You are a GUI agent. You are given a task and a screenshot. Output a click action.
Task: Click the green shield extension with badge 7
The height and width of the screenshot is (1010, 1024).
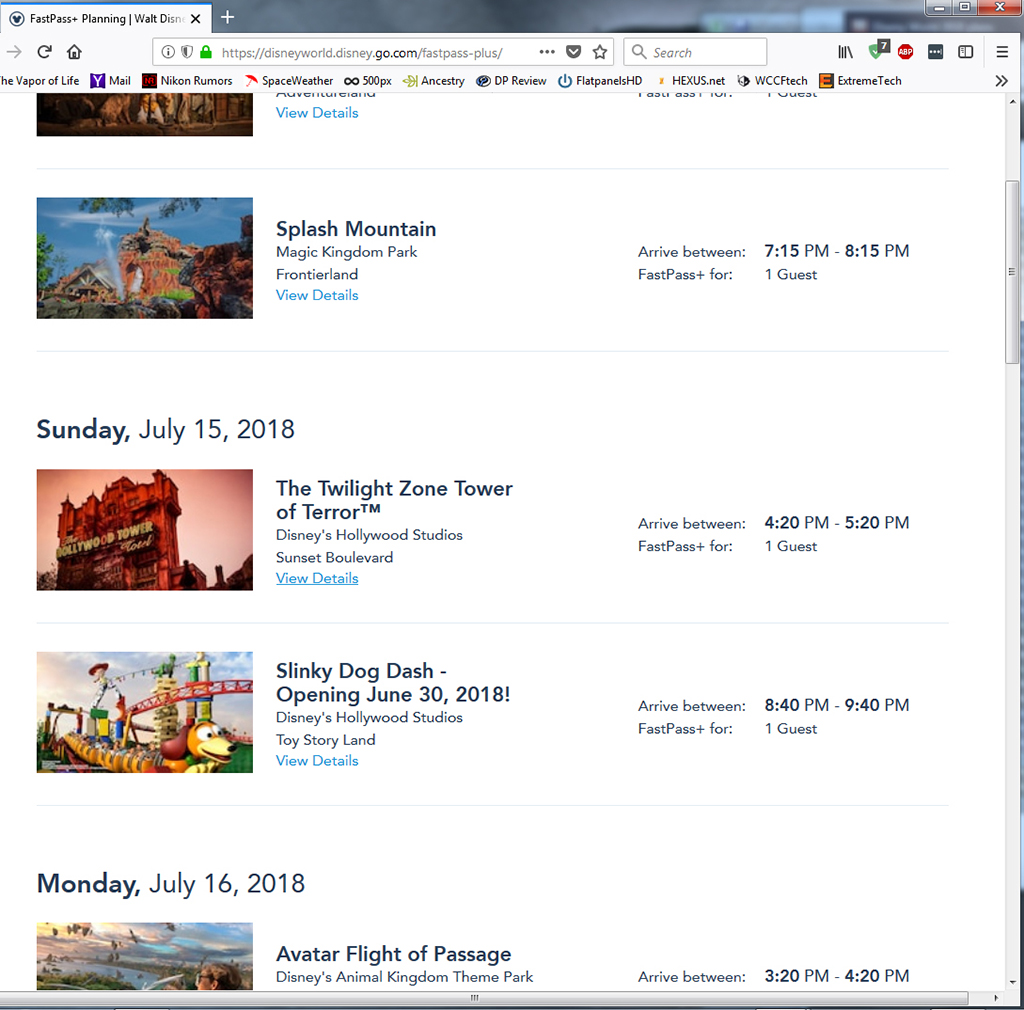coord(878,50)
